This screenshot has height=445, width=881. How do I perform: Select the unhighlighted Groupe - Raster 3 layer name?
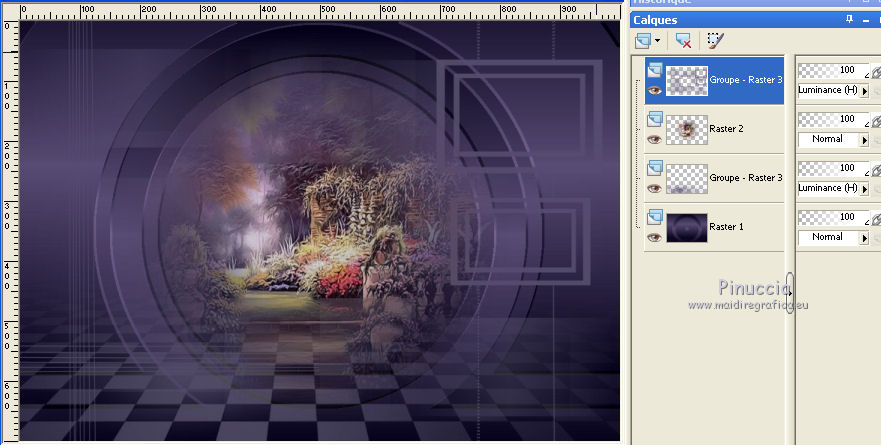pos(746,178)
